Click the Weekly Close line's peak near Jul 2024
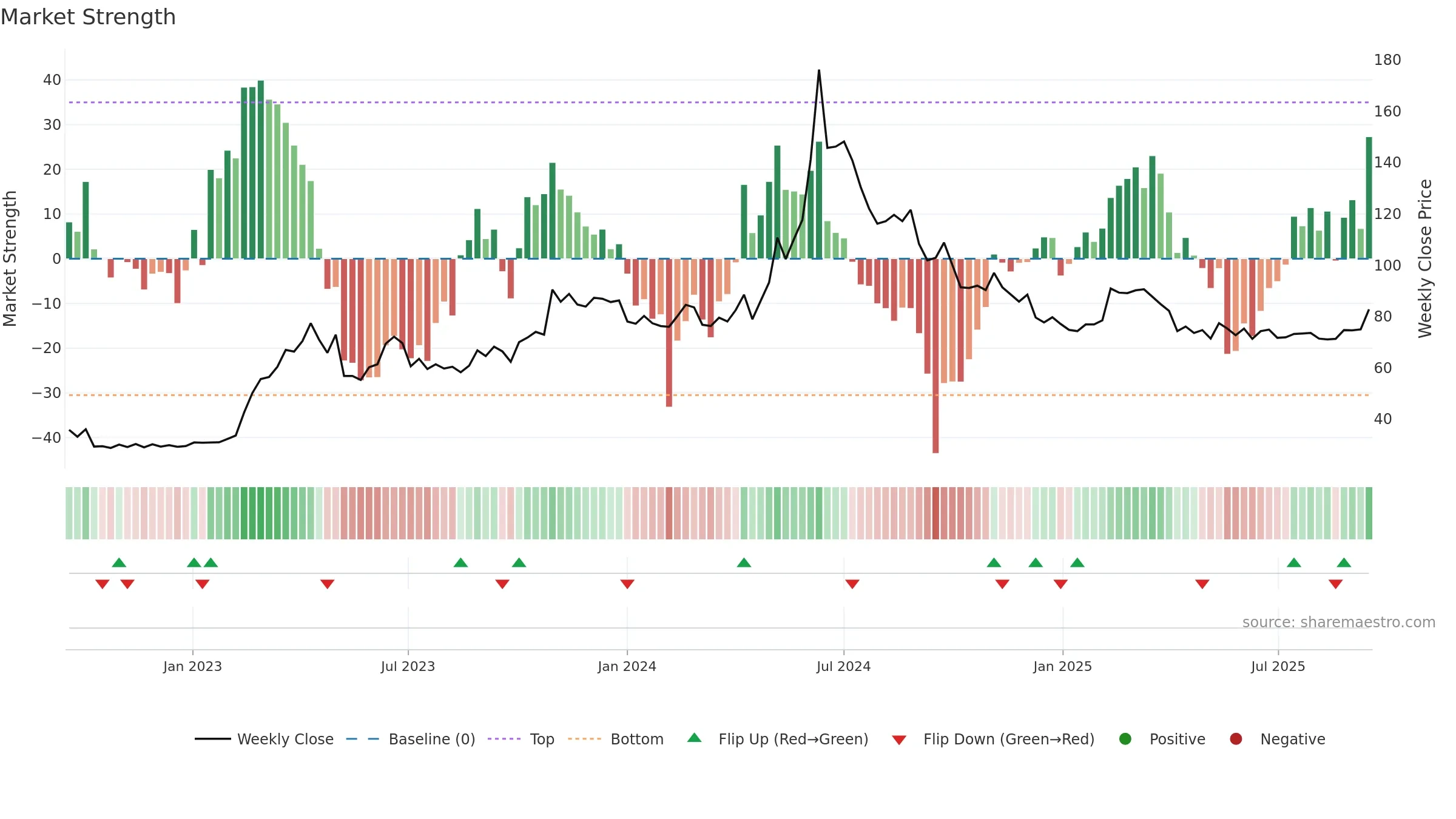Image resolution: width=1456 pixels, height=819 pixels. click(819, 70)
